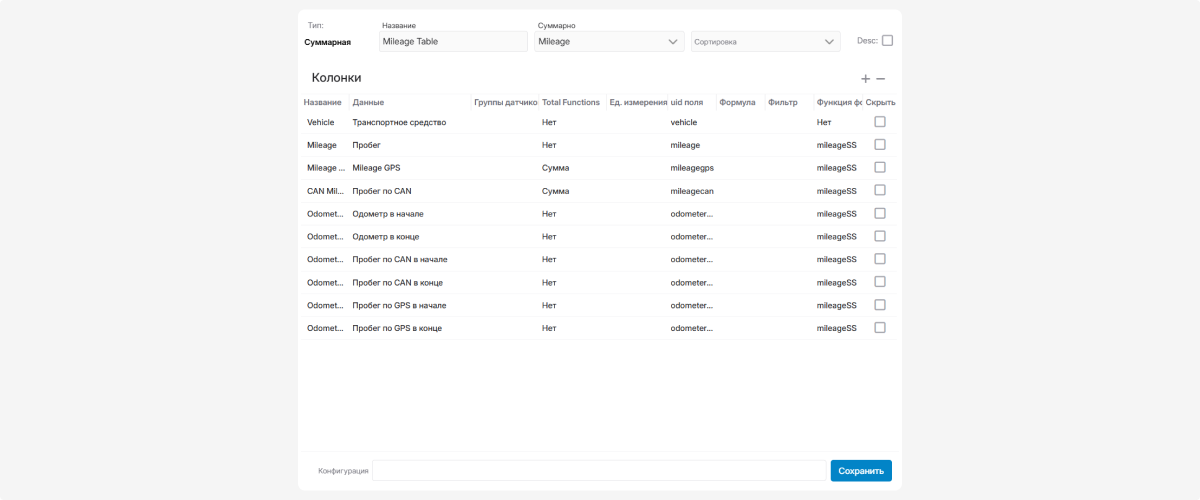Select the Одометр в конце cell

point(386,237)
